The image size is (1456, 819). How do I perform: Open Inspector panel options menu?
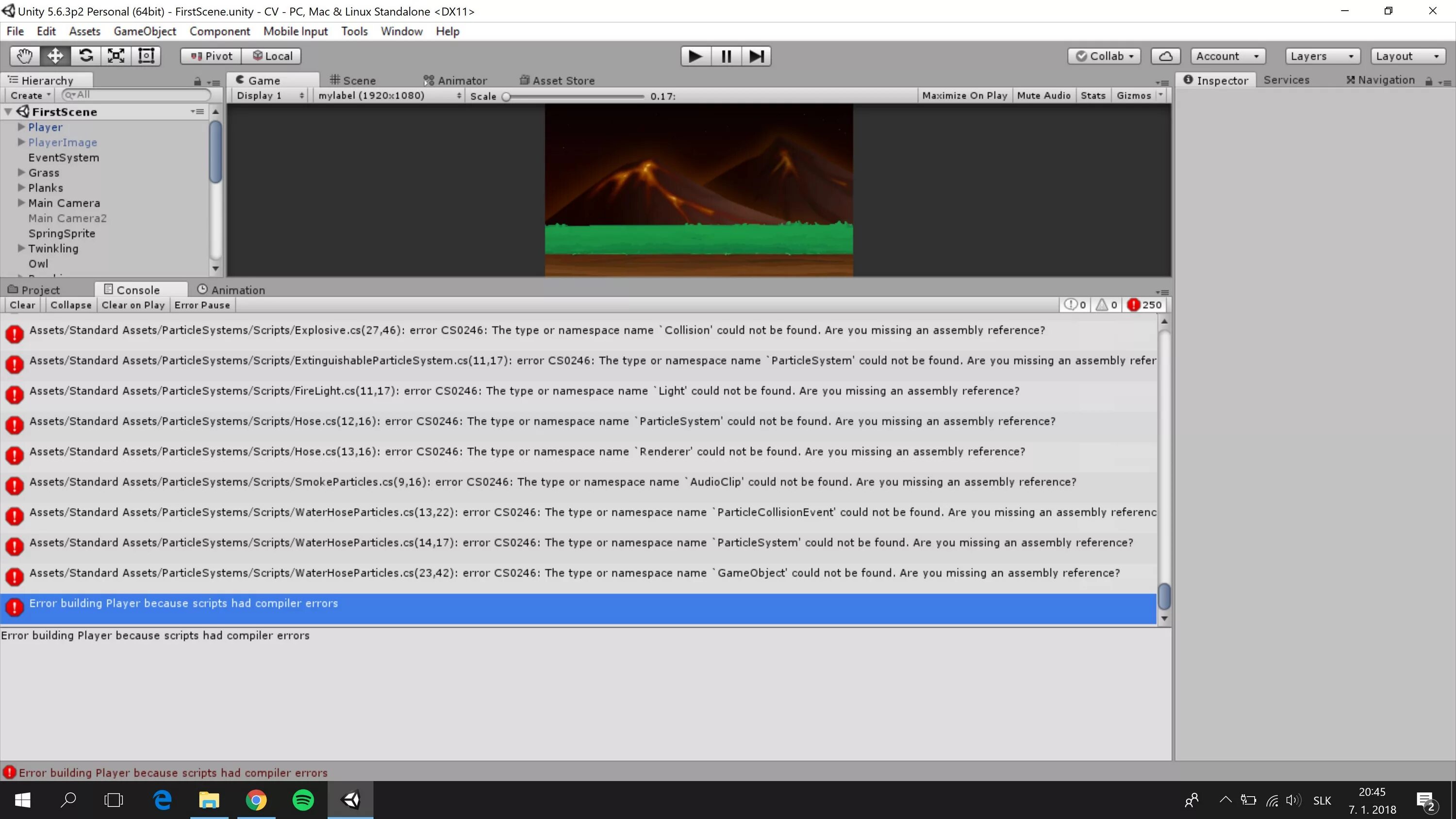tap(1445, 82)
